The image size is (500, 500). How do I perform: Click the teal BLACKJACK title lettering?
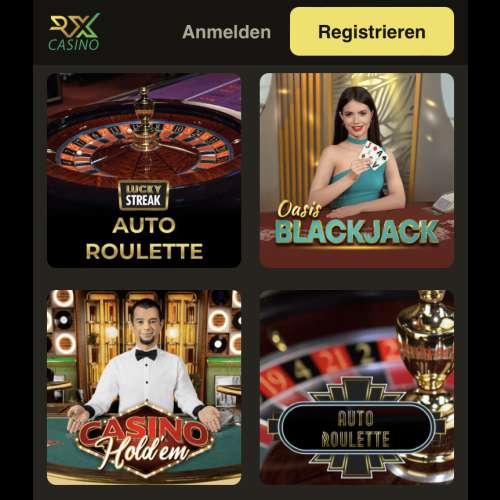pos(357,232)
